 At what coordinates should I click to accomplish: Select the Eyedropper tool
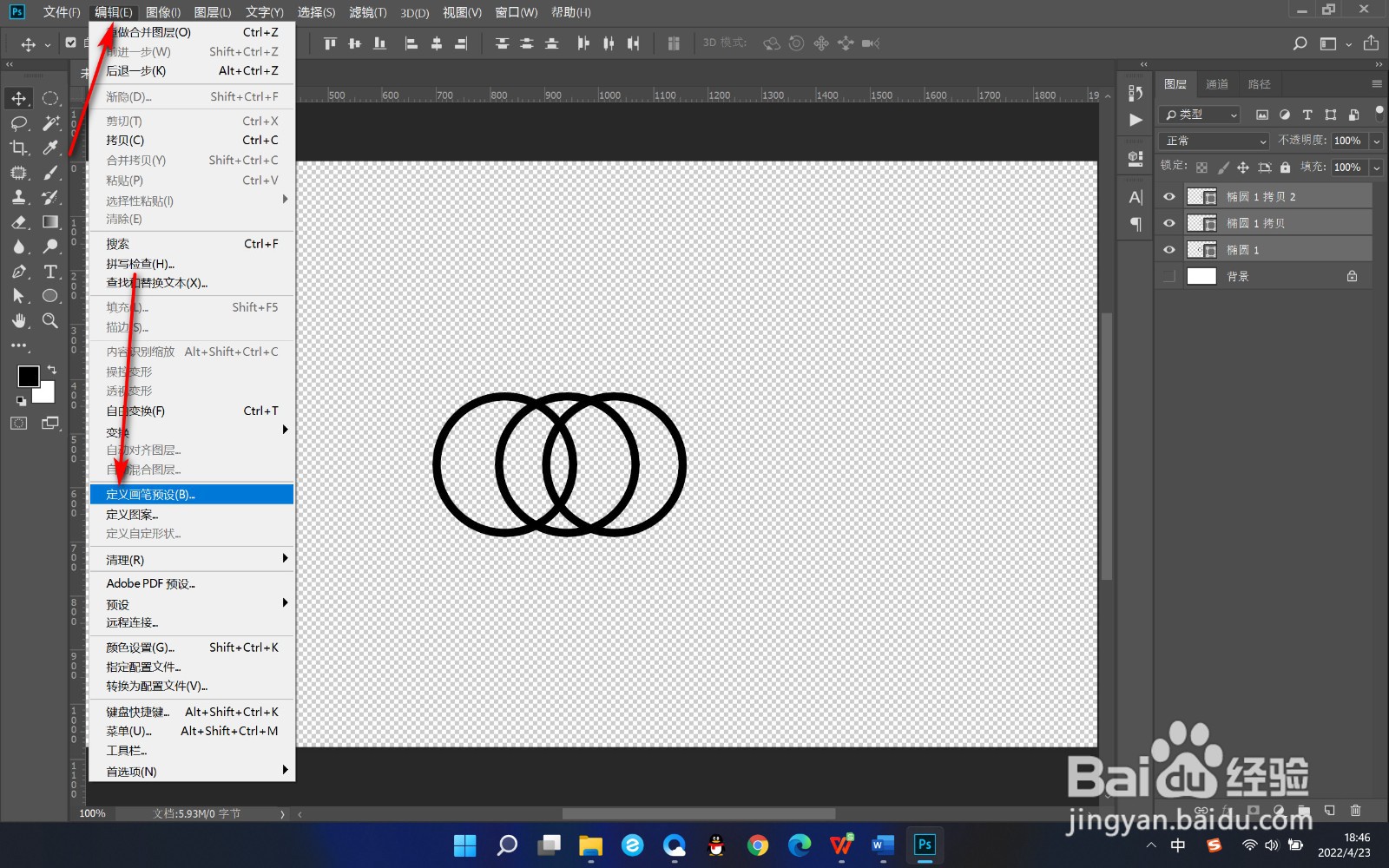(50, 148)
